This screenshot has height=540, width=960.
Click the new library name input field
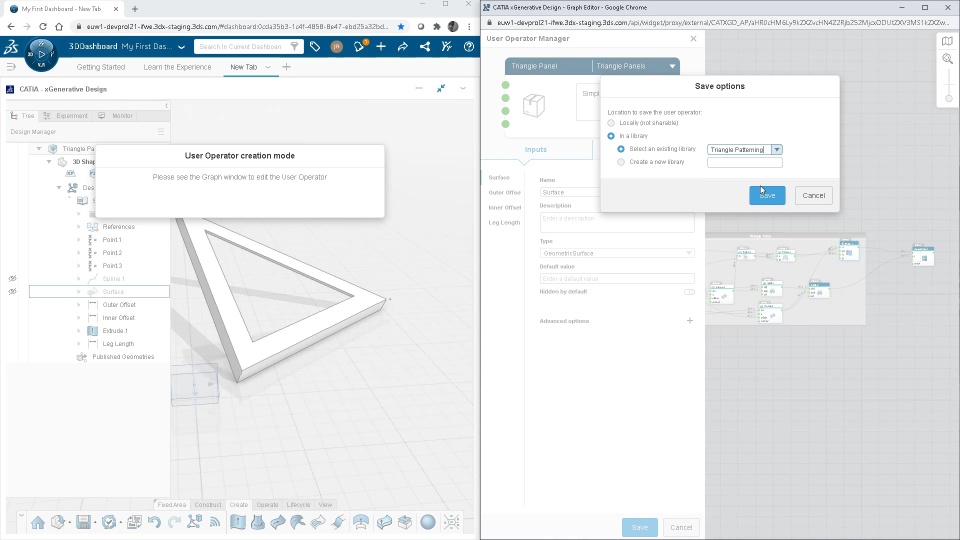[x=744, y=162]
